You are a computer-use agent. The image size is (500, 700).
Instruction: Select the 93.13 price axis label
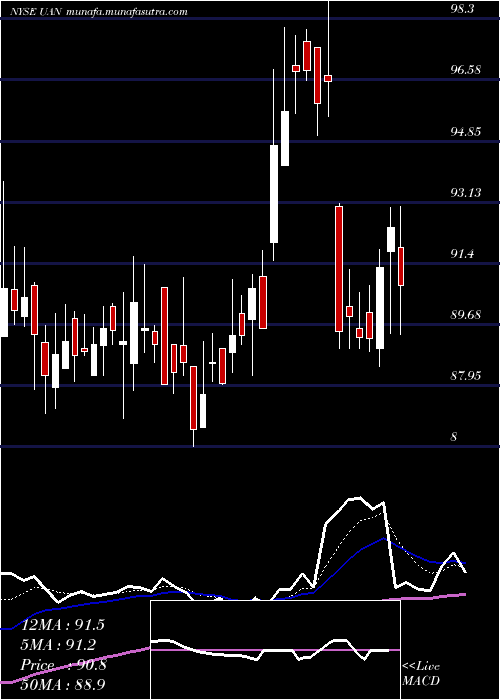[466, 192]
